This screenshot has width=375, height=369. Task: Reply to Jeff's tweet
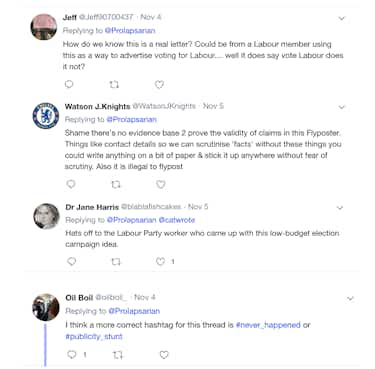69,84
